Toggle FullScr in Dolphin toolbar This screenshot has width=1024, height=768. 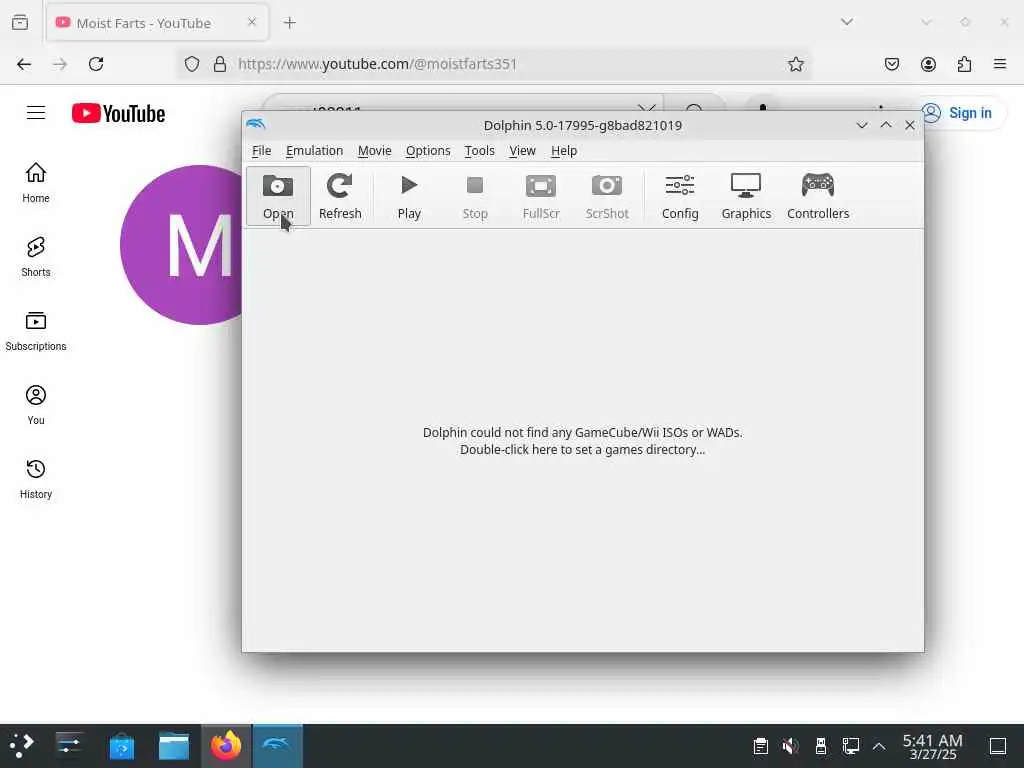[x=541, y=195]
